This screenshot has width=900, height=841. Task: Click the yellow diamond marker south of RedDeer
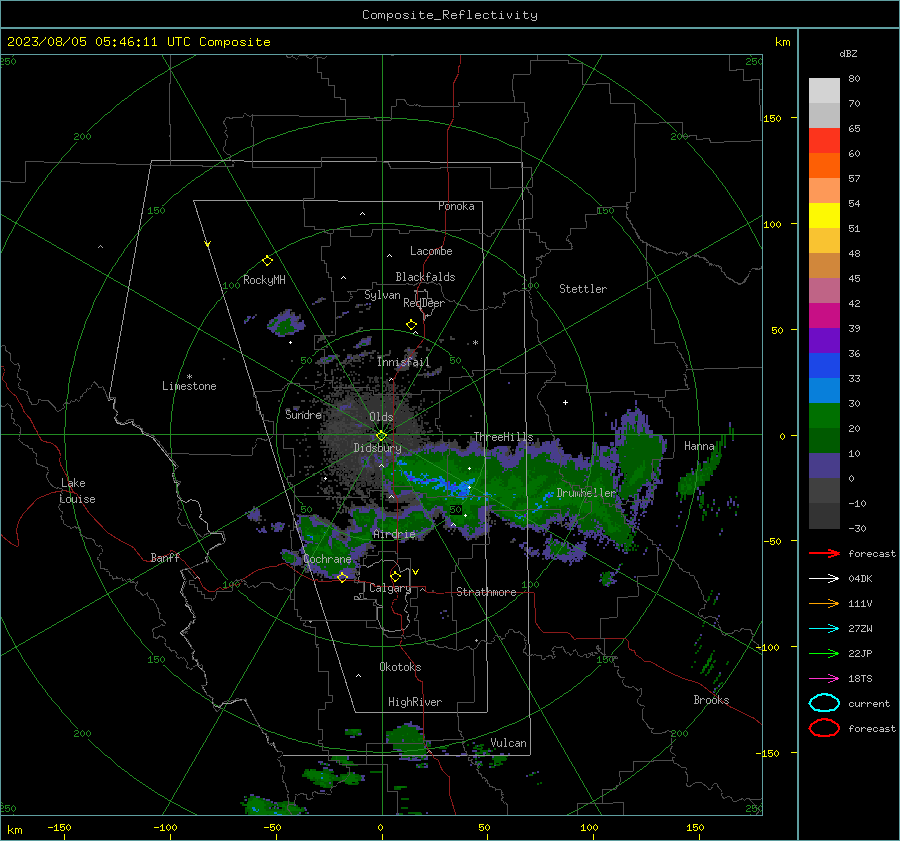(x=411, y=325)
